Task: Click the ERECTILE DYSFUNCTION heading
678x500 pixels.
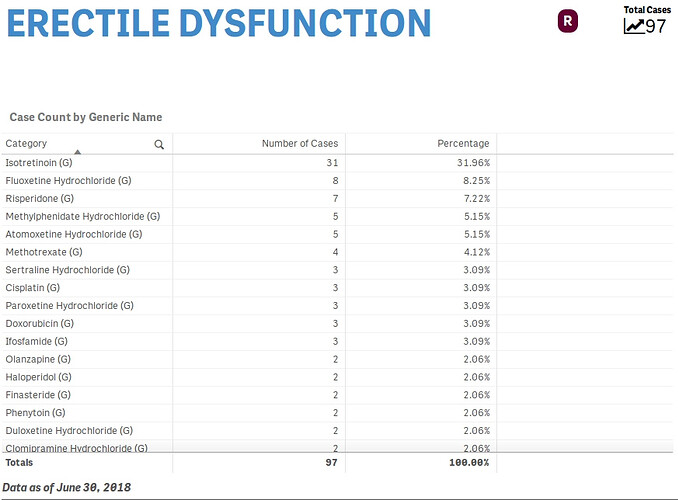Action: point(219,23)
